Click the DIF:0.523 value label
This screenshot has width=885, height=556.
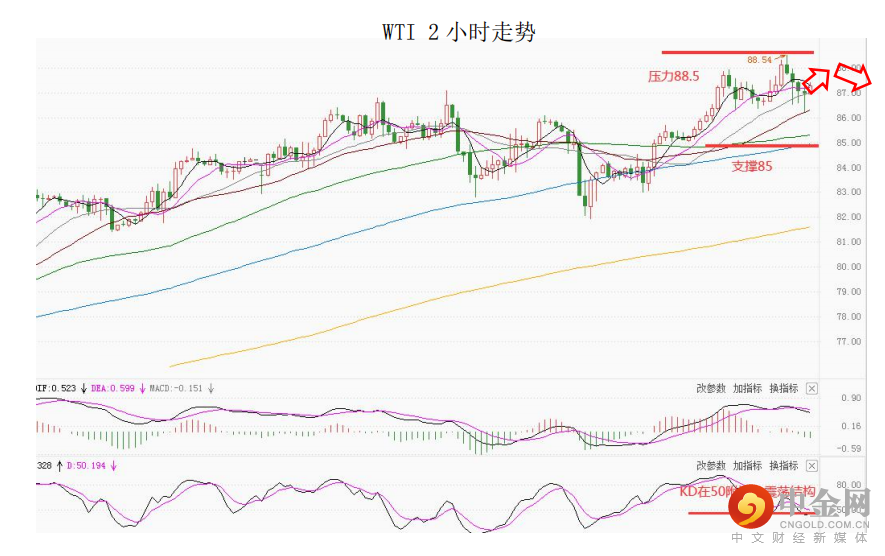(56, 388)
